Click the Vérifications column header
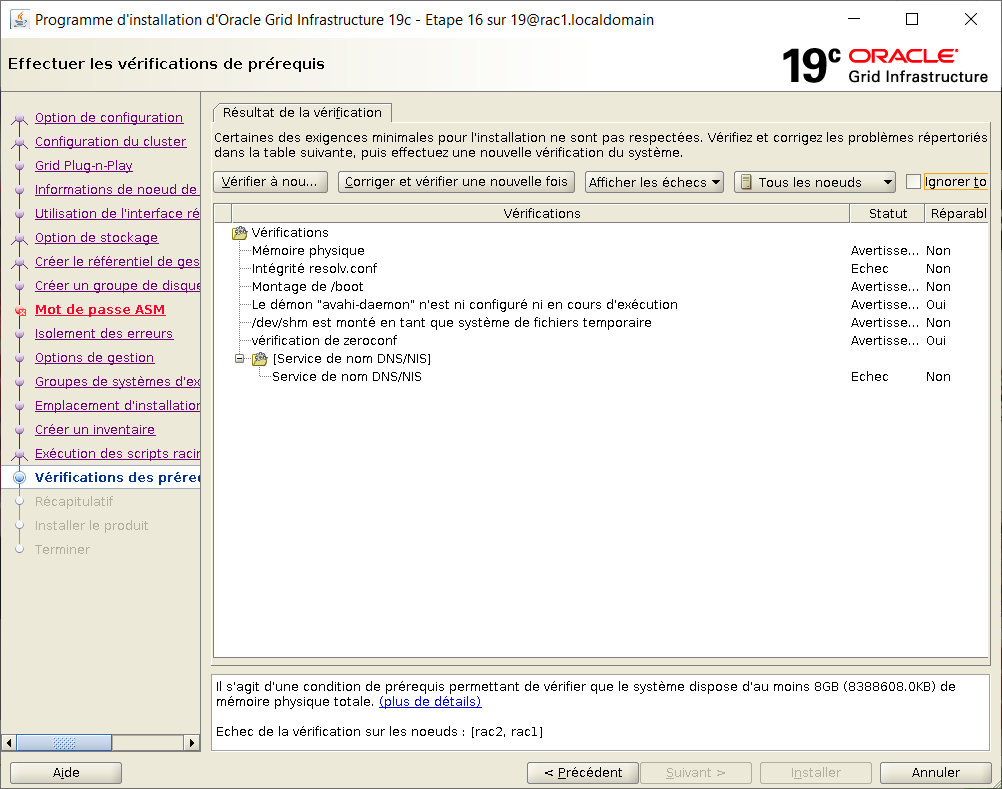The width and height of the screenshot is (1002, 789). [541, 213]
